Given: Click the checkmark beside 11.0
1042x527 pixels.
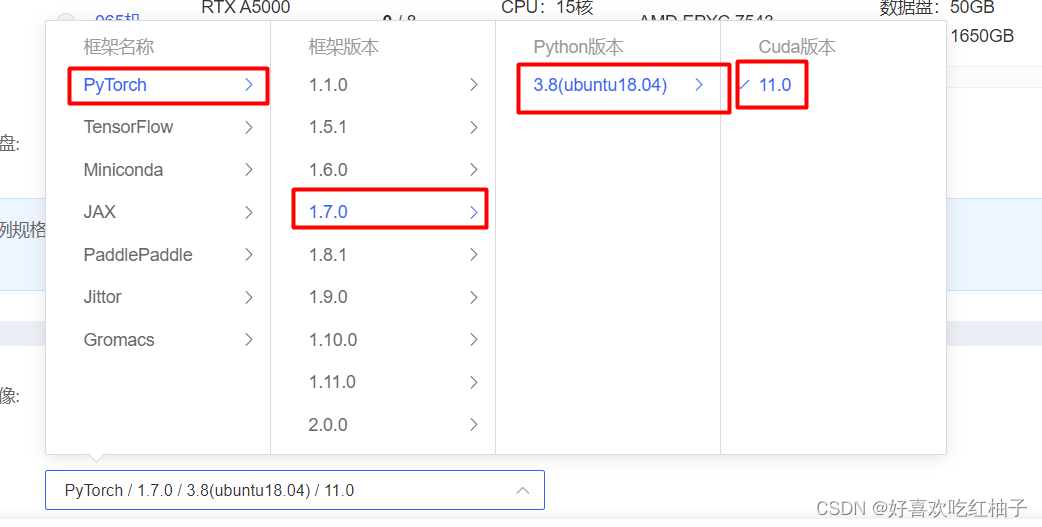Looking at the screenshot, I should click(744, 84).
